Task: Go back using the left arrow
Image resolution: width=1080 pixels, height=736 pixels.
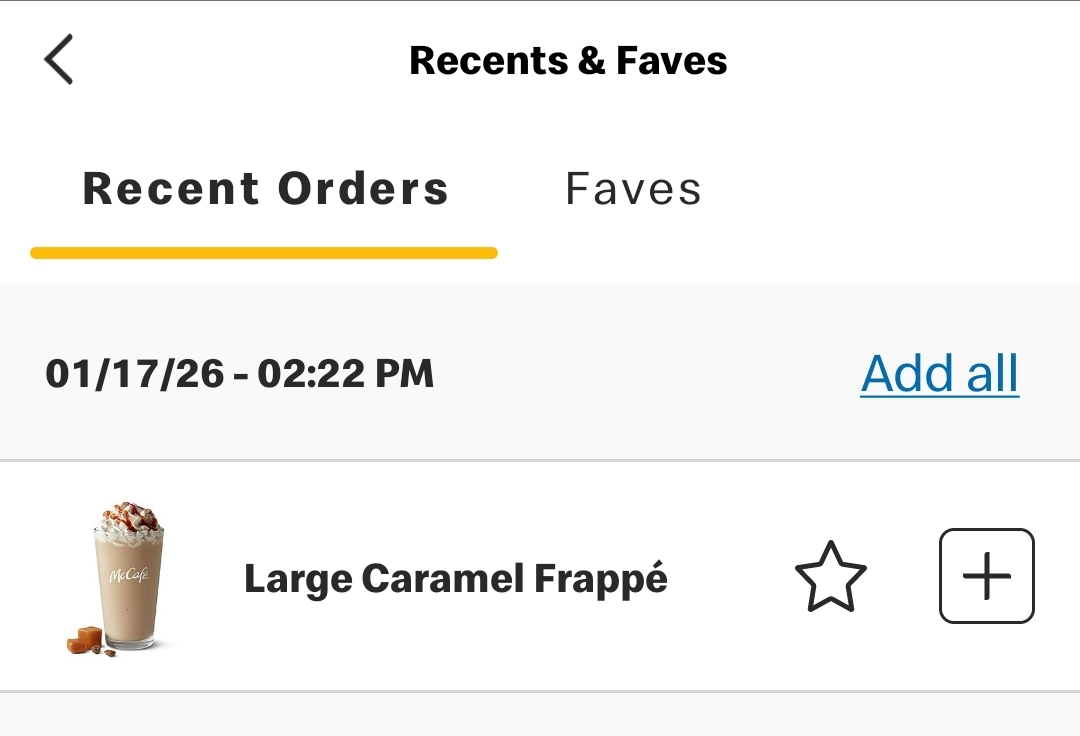Action: [59, 60]
